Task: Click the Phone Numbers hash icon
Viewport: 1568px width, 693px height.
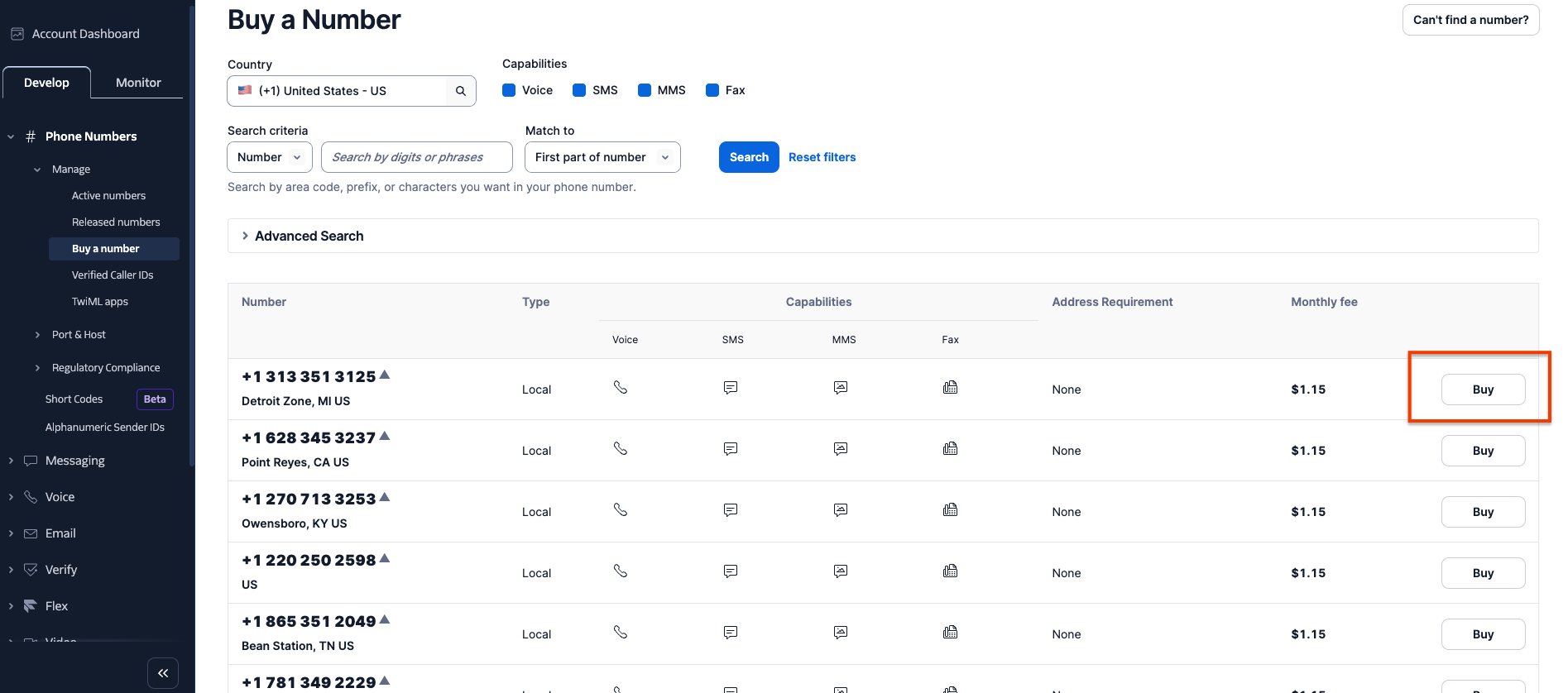Action: 31,136
